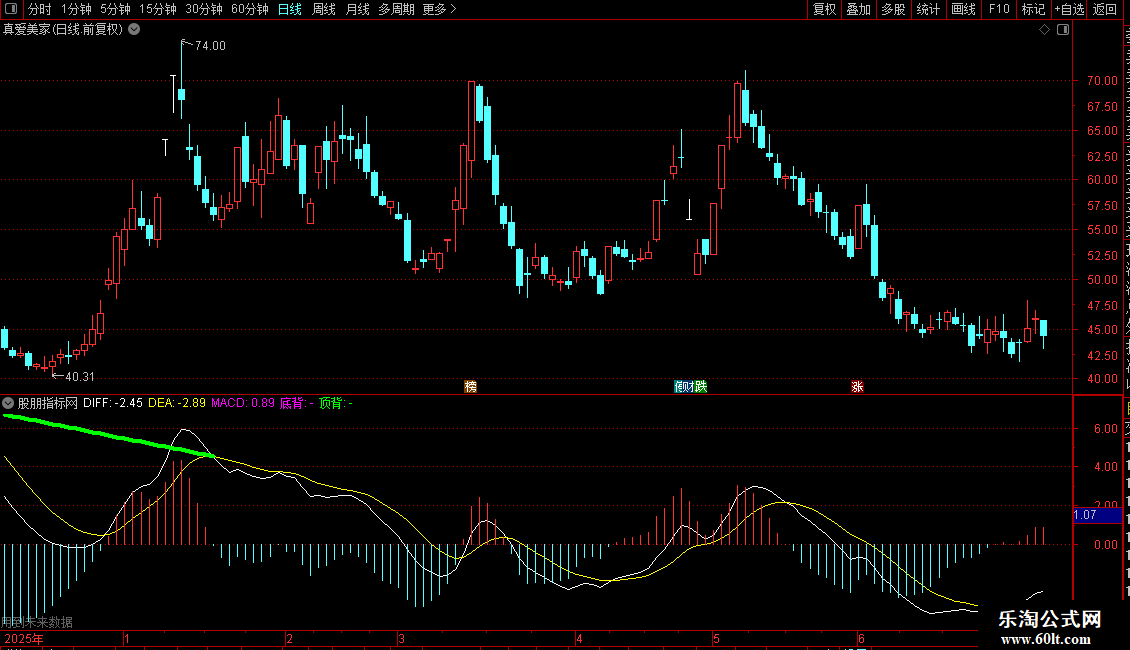
Task: Select the 1分钟 period tab
Action: [x=76, y=9]
